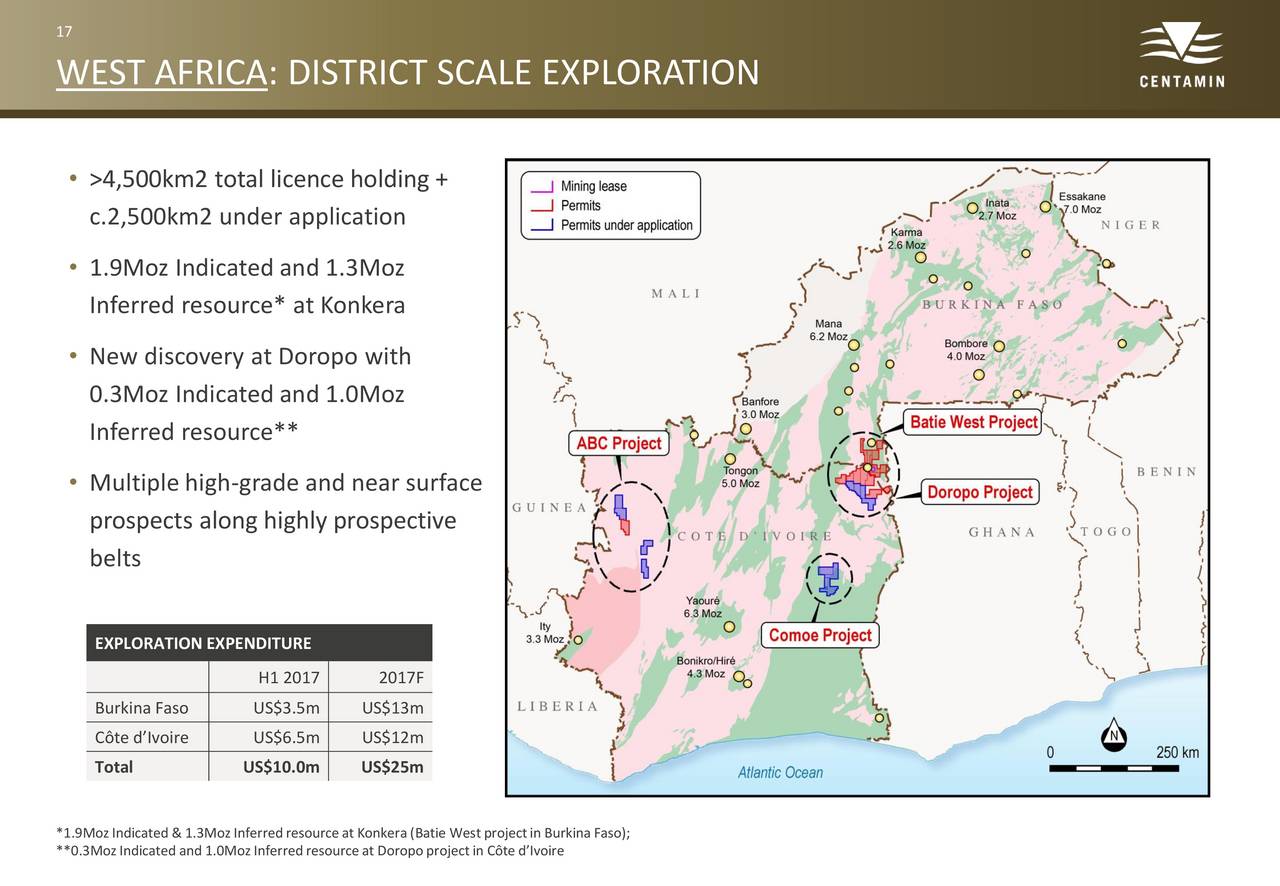Viewport: 1280px width, 886px height.
Task: Click the Mining lease legend swatch
Action: (x=540, y=186)
